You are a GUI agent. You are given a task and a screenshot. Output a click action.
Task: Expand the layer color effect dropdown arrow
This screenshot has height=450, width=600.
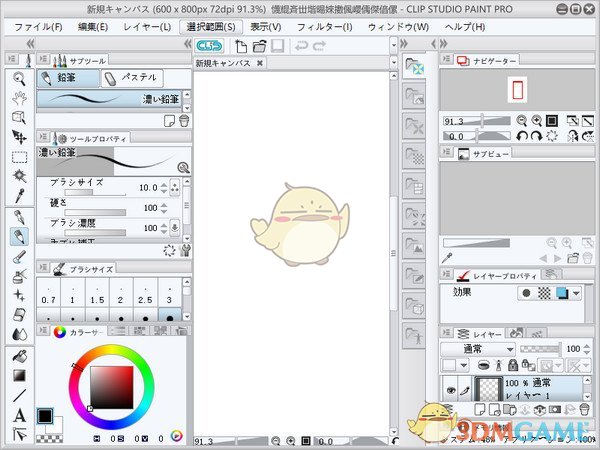click(576, 293)
